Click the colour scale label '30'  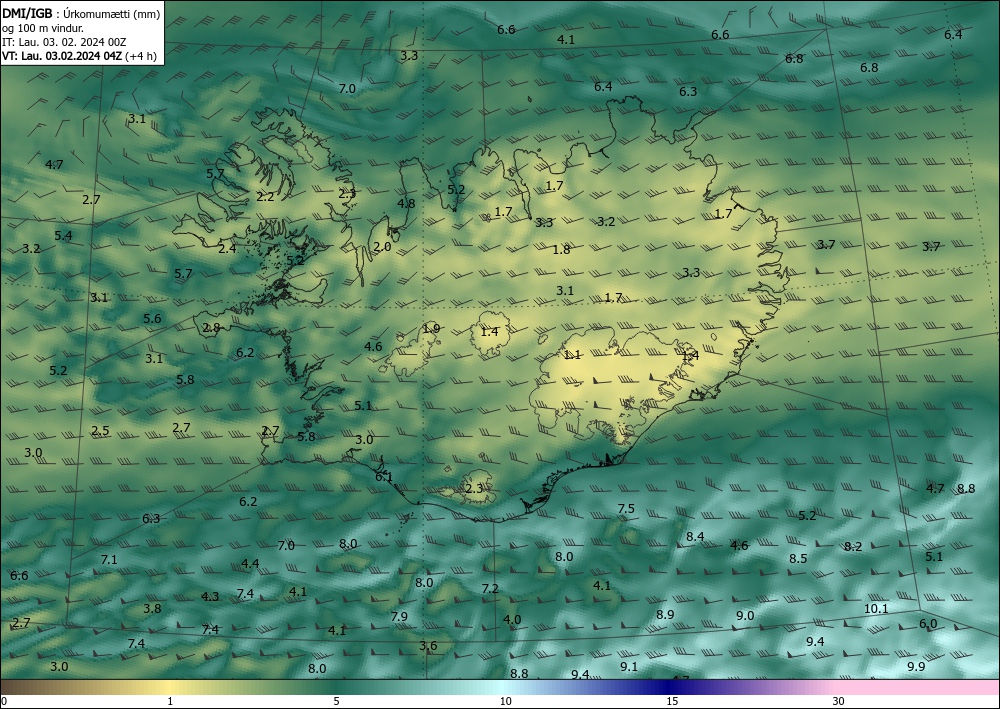[838, 701]
